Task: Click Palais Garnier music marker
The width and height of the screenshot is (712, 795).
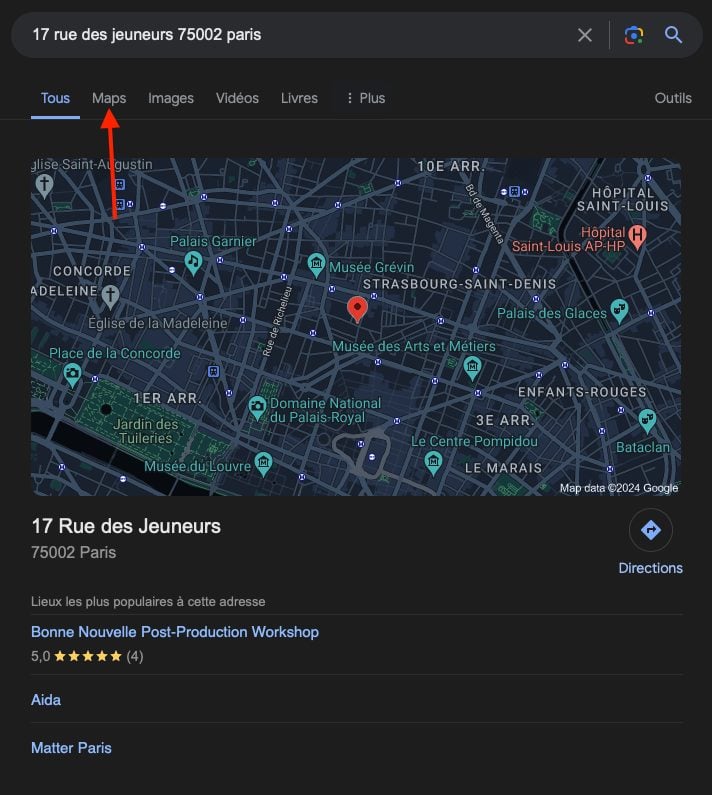Action: pyautogui.click(x=193, y=263)
